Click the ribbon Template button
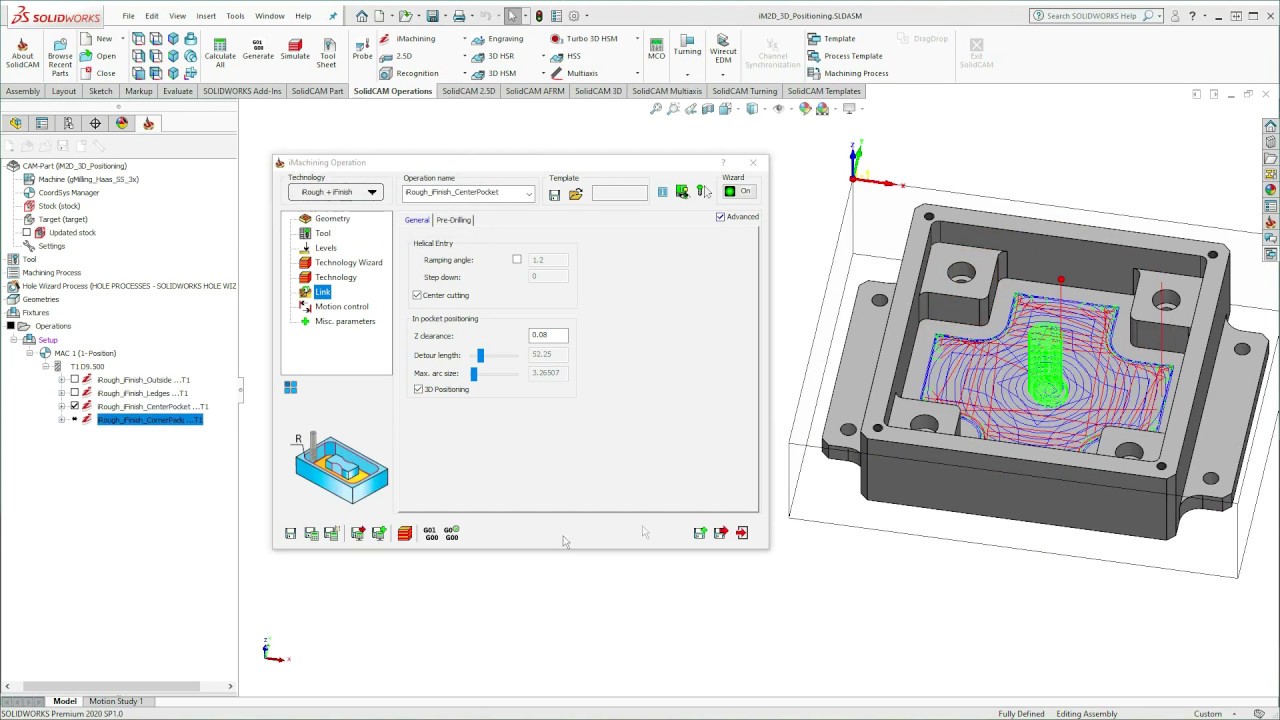1280x720 pixels. tap(833, 39)
